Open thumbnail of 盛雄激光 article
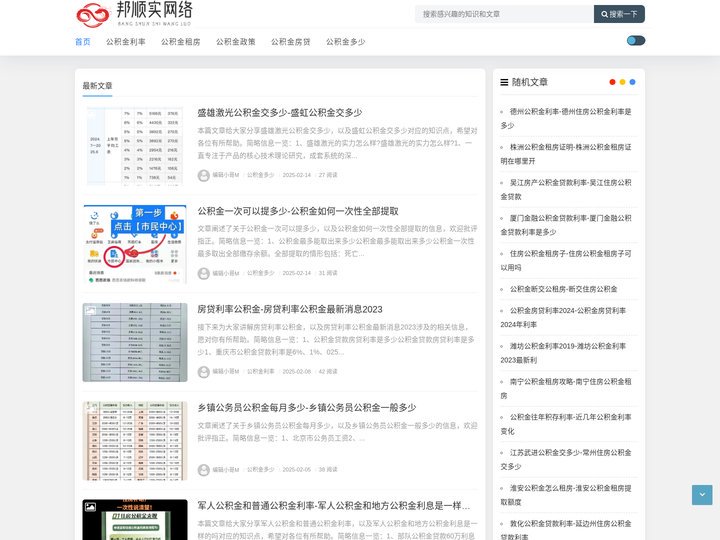Viewport: 720px width, 540px height. point(135,146)
